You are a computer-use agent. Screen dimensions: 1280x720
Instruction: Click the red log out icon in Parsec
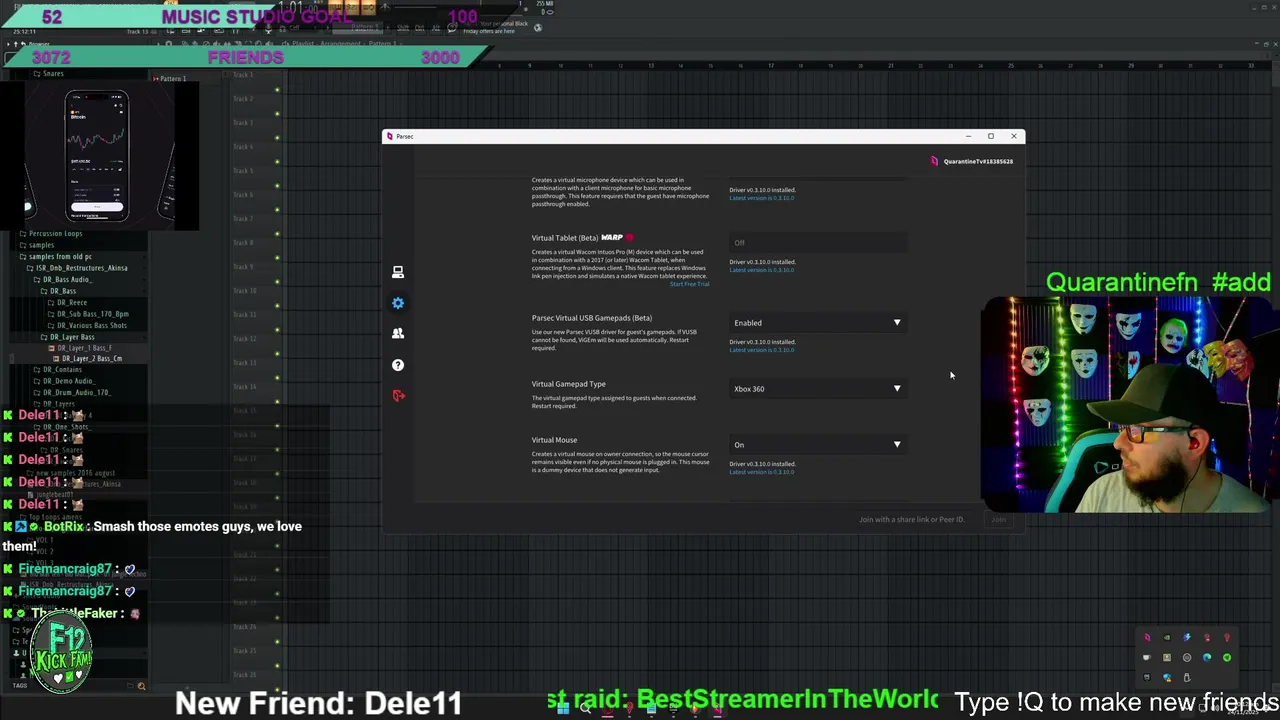[398, 396]
